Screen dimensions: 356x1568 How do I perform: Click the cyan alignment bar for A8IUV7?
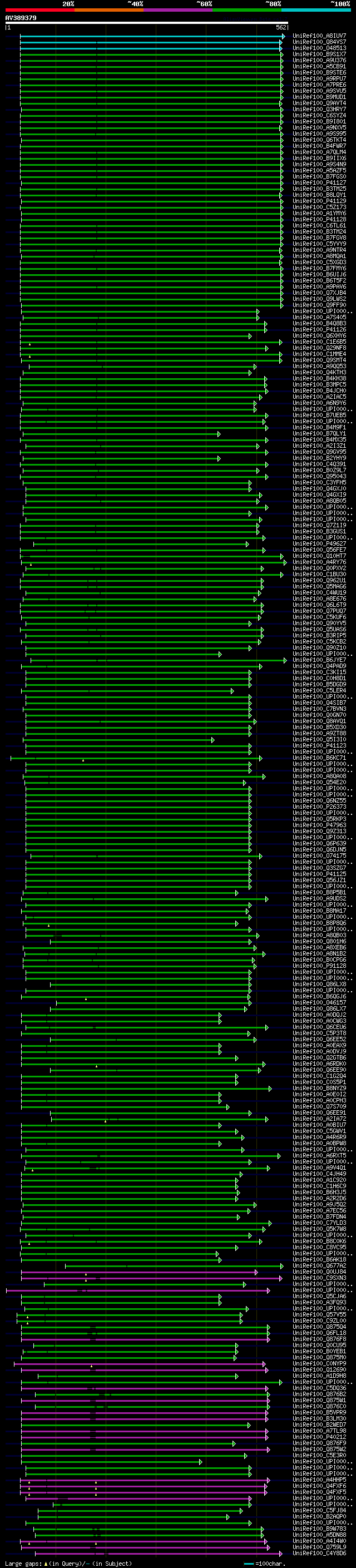click(x=152, y=37)
